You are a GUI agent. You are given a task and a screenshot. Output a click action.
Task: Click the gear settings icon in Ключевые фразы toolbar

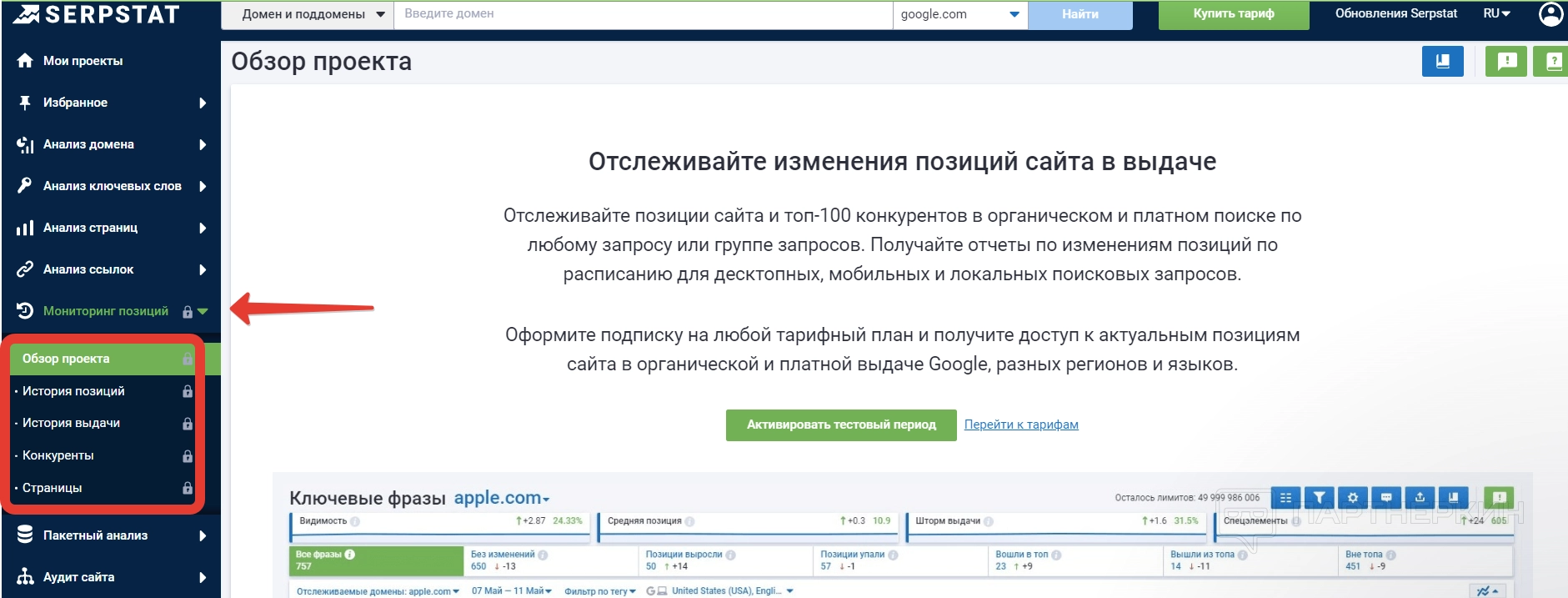1353,498
